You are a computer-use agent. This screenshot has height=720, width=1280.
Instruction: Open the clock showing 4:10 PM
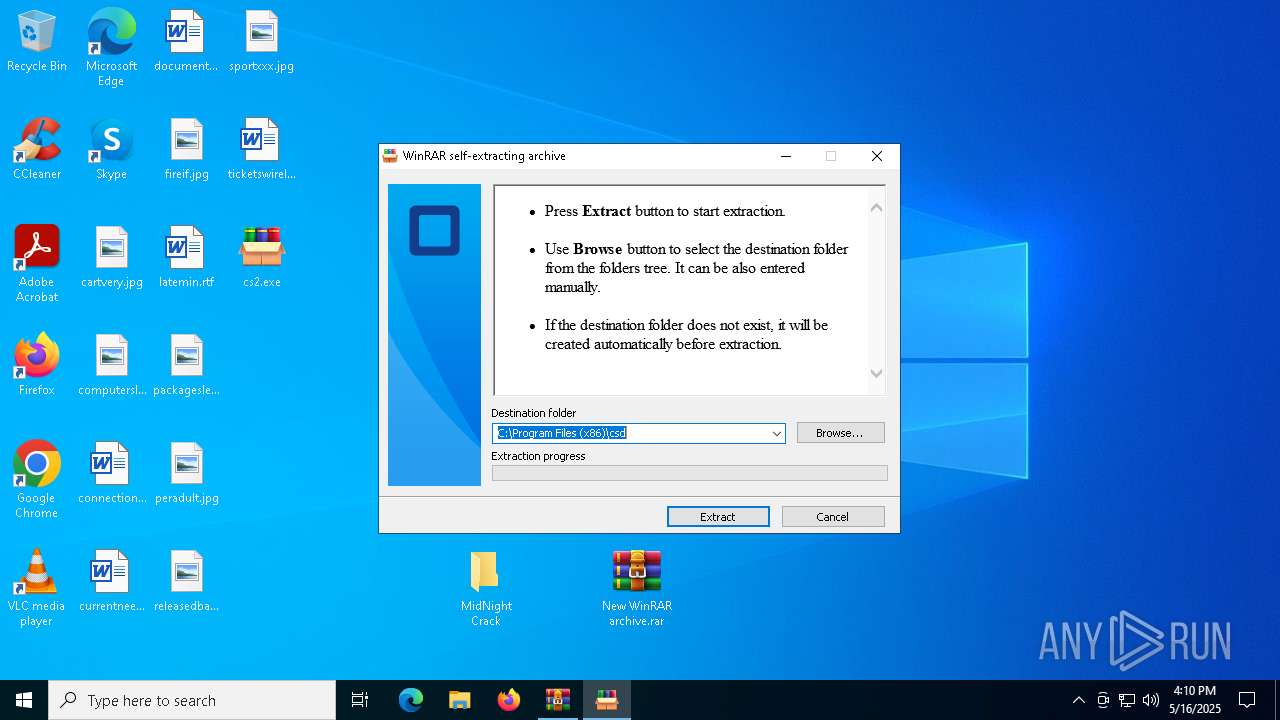[1195, 700]
